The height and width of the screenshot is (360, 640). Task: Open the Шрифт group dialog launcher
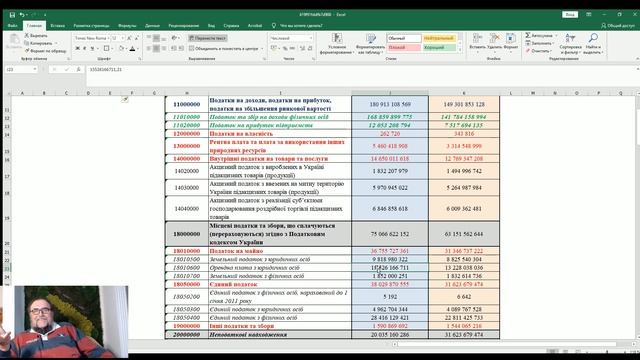pos(140,59)
